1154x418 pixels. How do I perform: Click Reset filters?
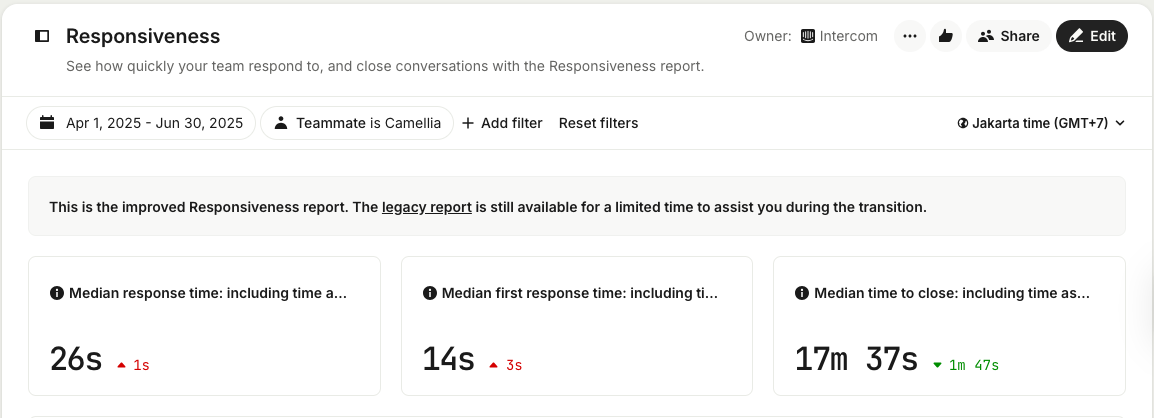pos(598,123)
